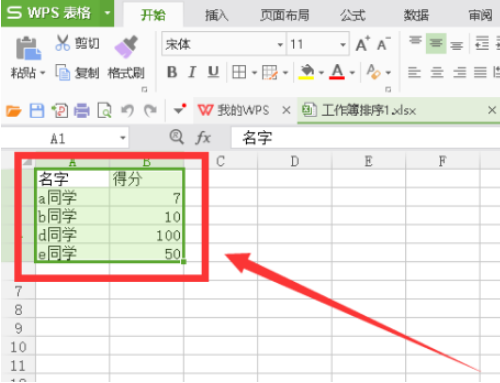The height and width of the screenshot is (383, 500).
Task: Click the Paste clipboard icon
Action: coord(28,48)
